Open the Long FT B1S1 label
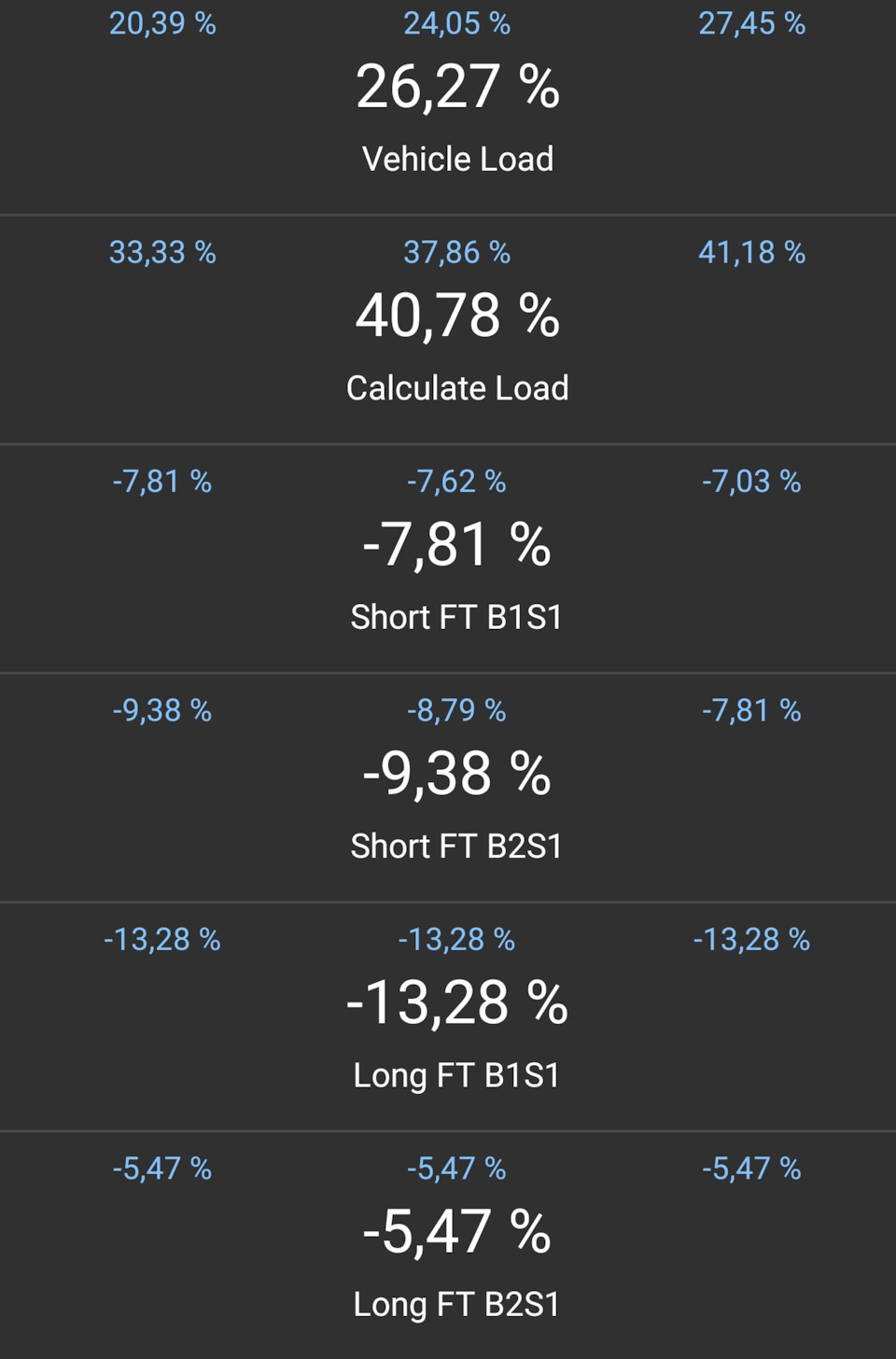The height and width of the screenshot is (1359, 896). (x=456, y=1075)
